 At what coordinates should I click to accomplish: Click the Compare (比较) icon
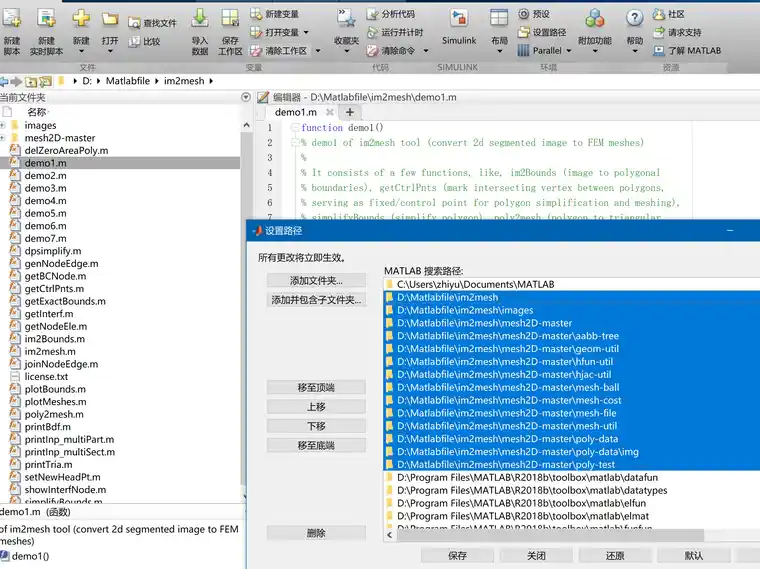134,42
